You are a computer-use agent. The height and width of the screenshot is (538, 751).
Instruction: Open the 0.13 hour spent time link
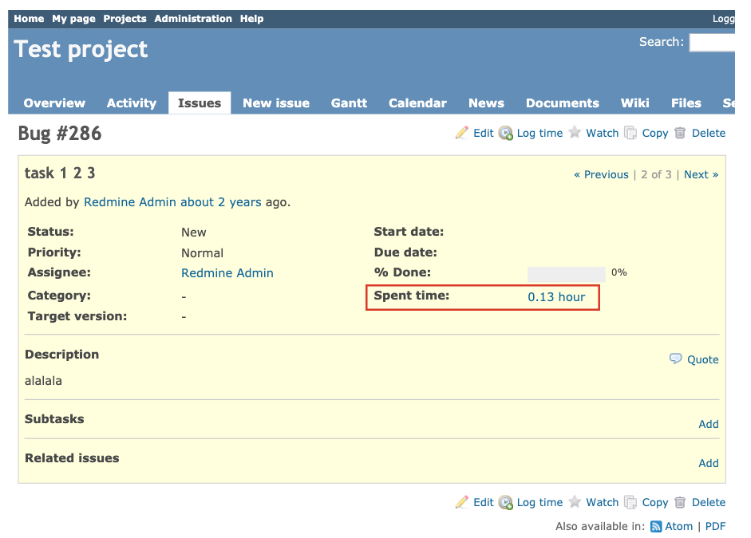(556, 297)
